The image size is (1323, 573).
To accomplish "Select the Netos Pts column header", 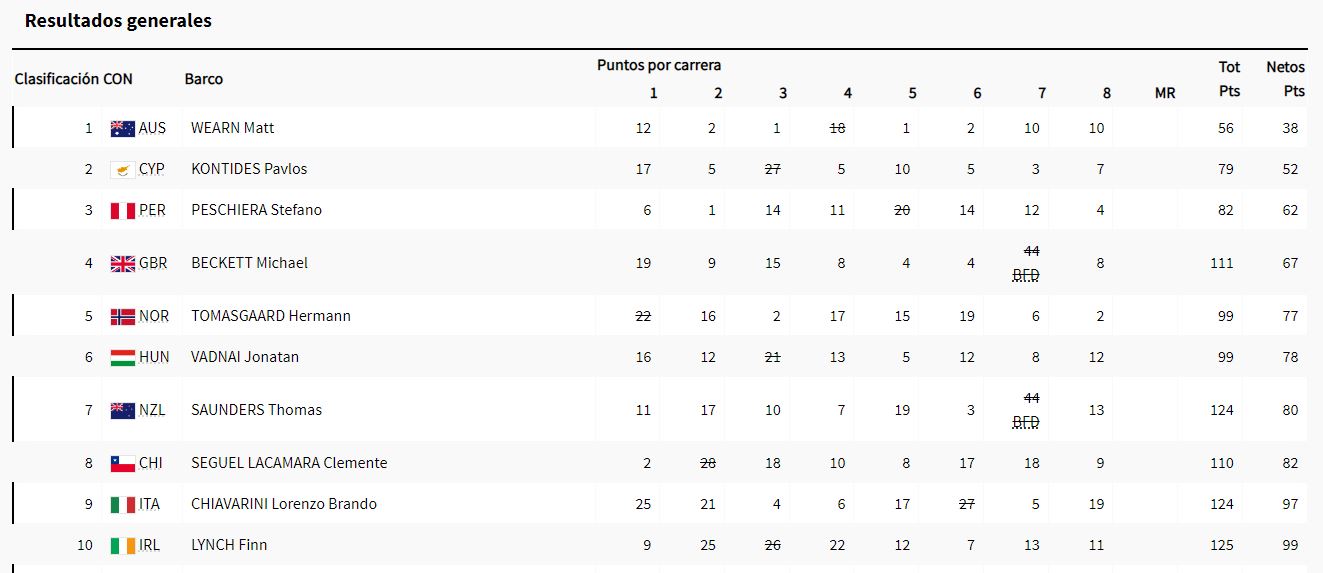I will [x=1285, y=79].
